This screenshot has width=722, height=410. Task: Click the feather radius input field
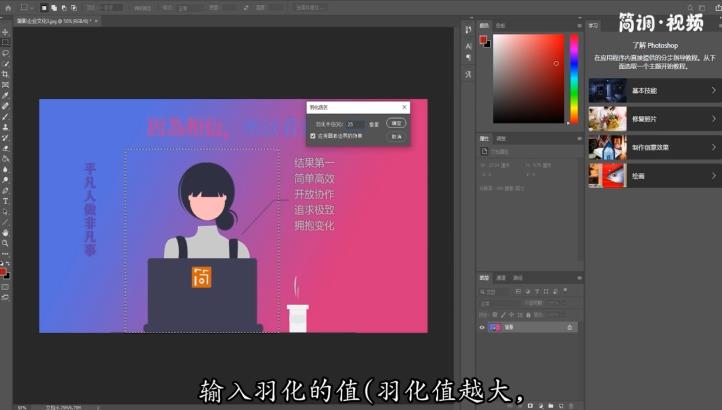355,124
